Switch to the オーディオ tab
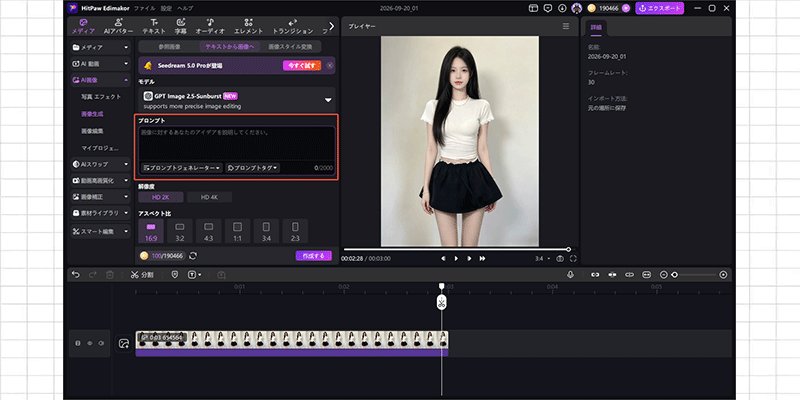The width and height of the screenshot is (800, 400). coord(210,27)
